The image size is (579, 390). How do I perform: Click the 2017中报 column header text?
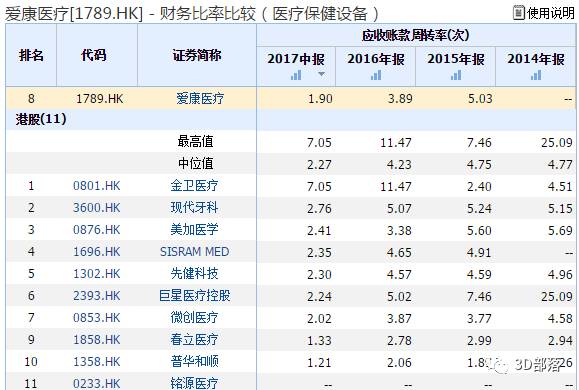pyautogui.click(x=296, y=59)
